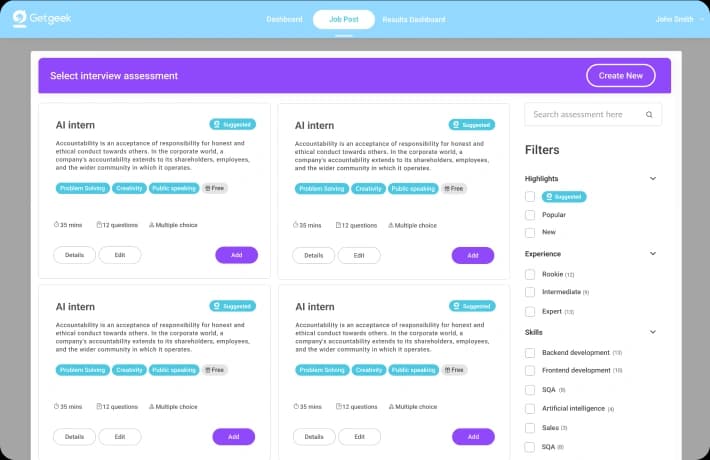Enable the Popular filter checkbox
710x460 pixels.
click(x=530, y=215)
